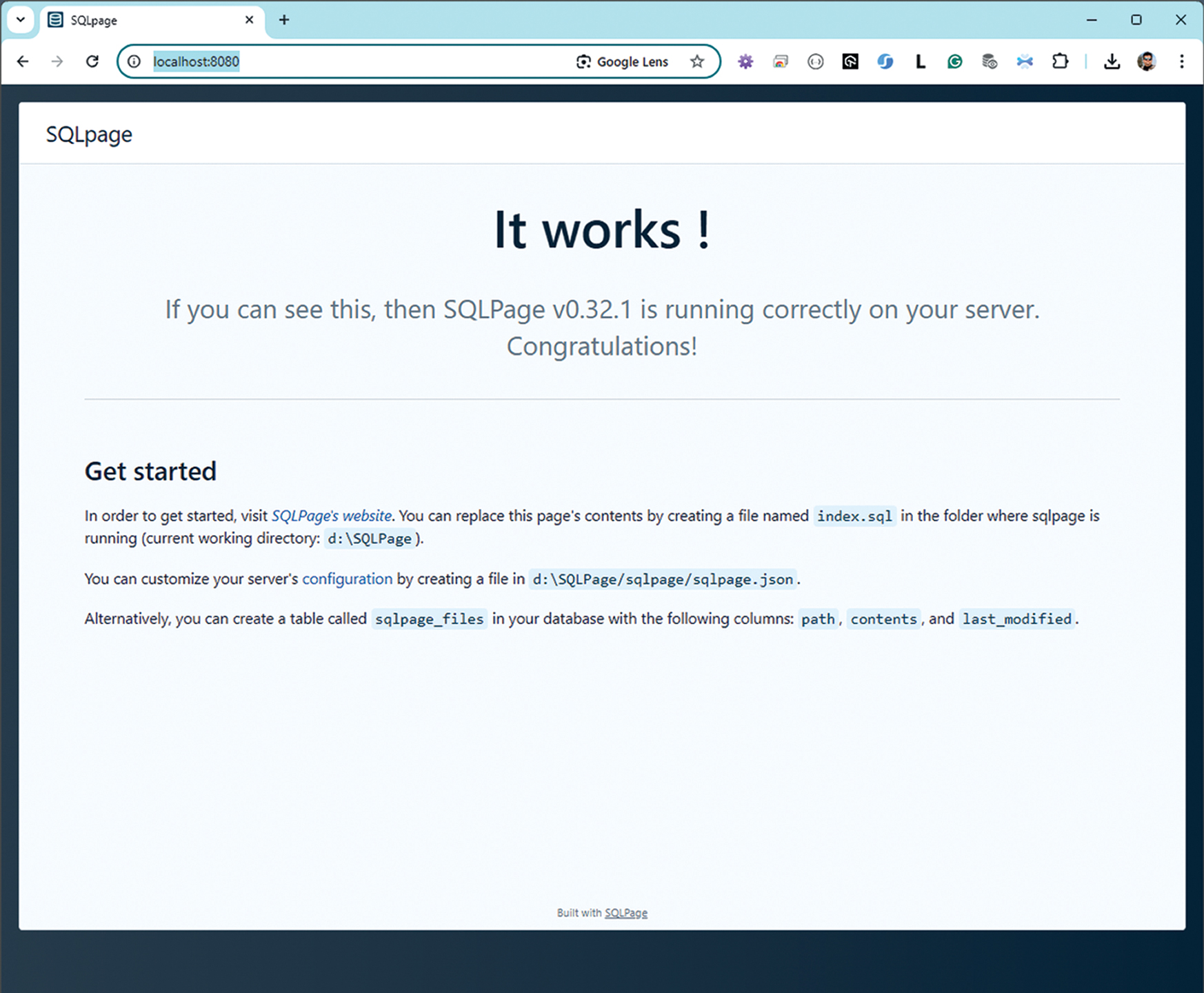This screenshot has width=1204, height=993.
Task: Click the purple gear extension icon
Action: (x=745, y=62)
